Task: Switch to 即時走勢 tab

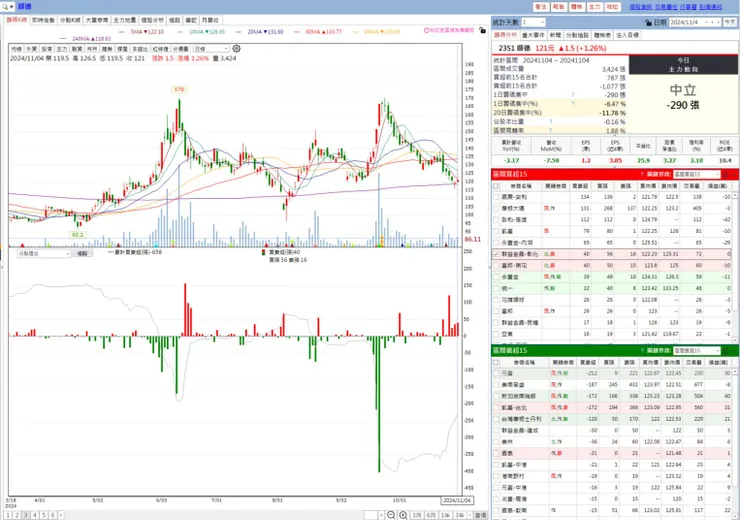Action: pyautogui.click(x=43, y=20)
